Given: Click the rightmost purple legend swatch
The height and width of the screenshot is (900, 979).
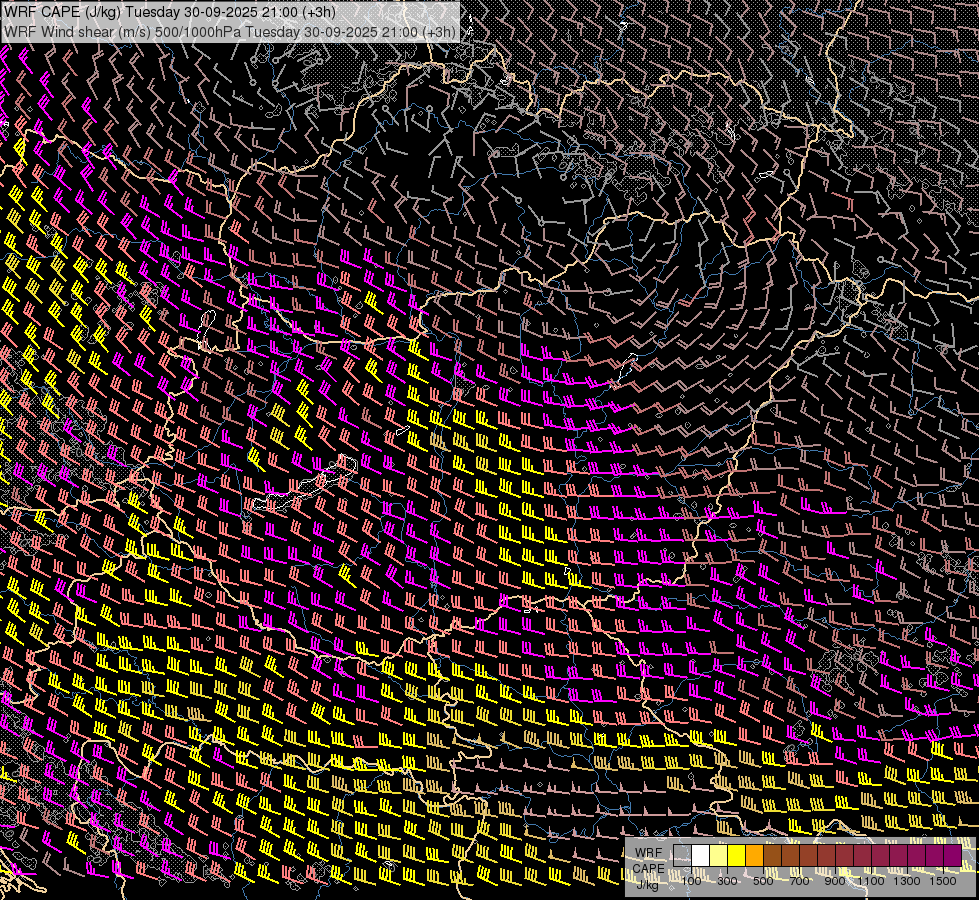Looking at the screenshot, I should [952, 856].
